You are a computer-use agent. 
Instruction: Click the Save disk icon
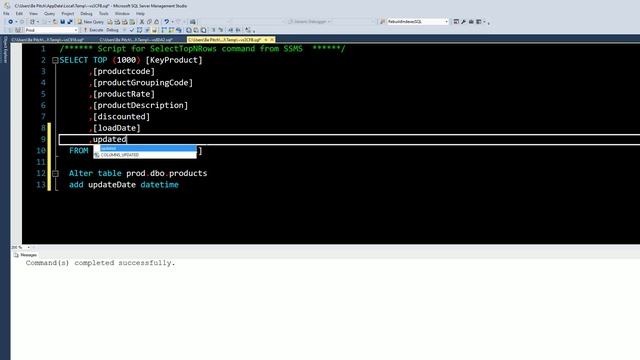(62, 22)
